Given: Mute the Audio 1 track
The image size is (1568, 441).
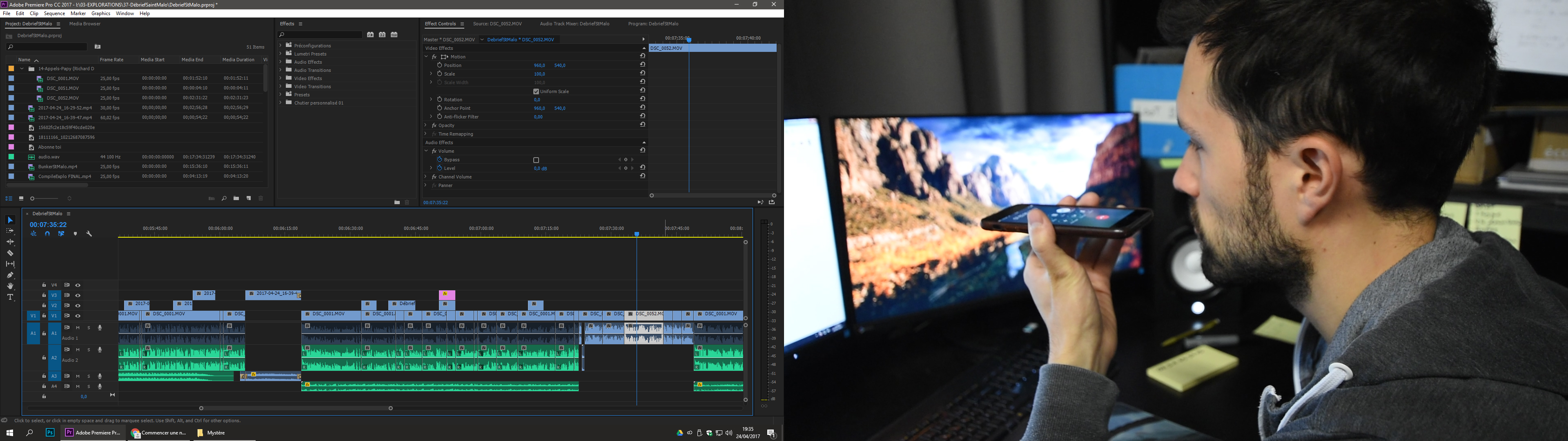Looking at the screenshot, I should pos(78,328).
